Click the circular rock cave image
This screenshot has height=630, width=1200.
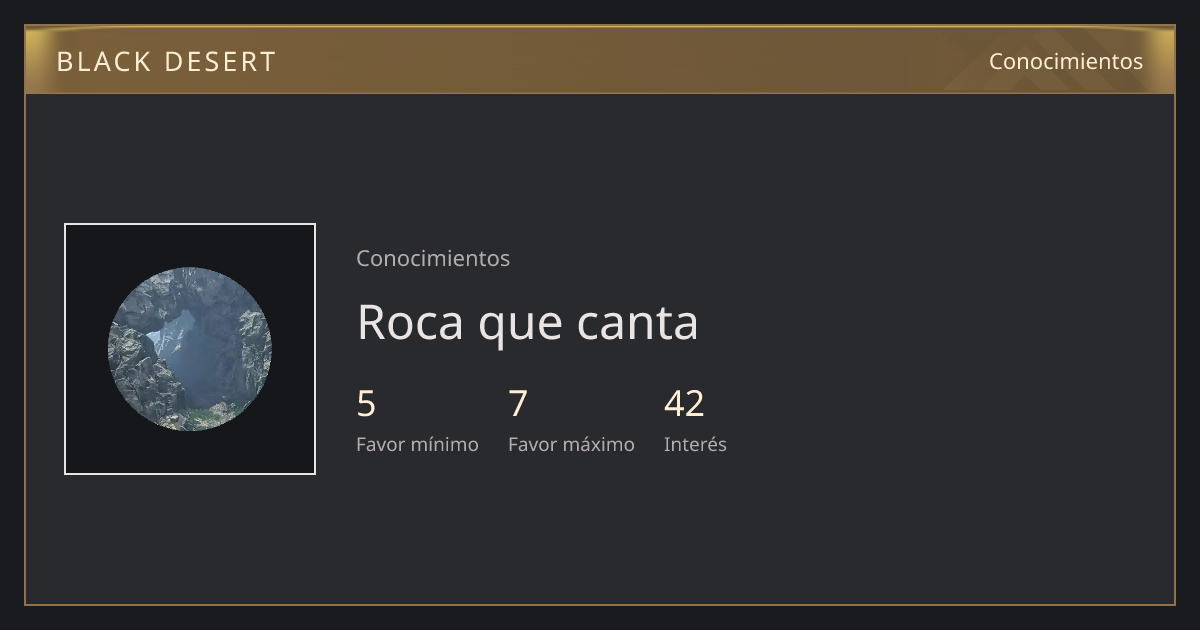coord(190,349)
